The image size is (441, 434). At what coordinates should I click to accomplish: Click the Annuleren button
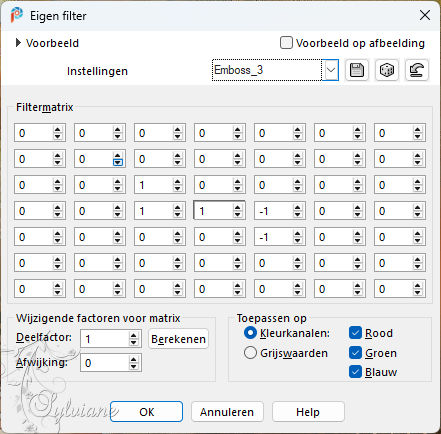coord(227,412)
